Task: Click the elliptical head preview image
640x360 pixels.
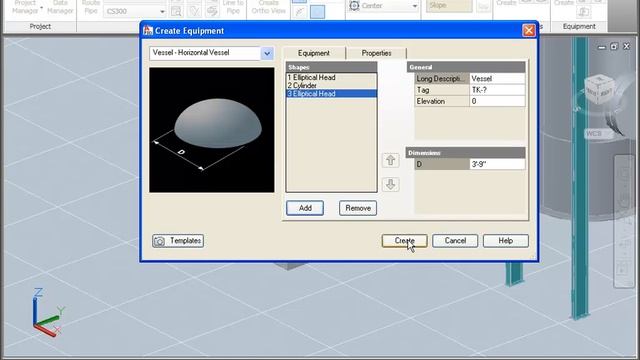Action: pos(212,130)
